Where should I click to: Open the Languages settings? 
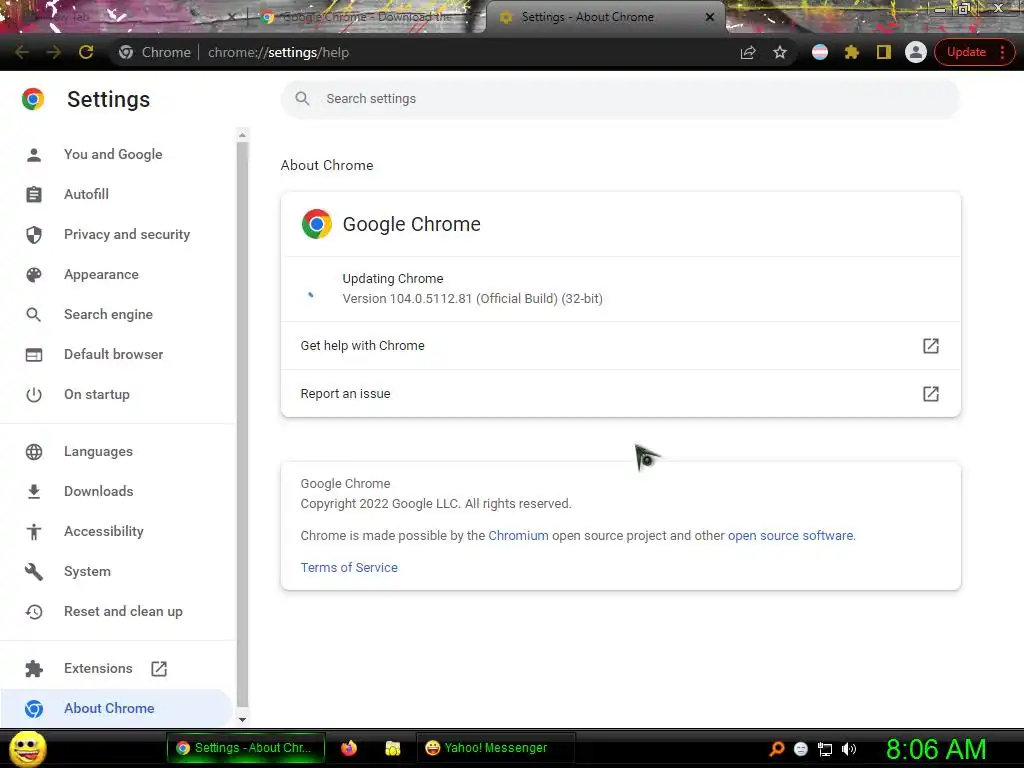[x=98, y=451]
